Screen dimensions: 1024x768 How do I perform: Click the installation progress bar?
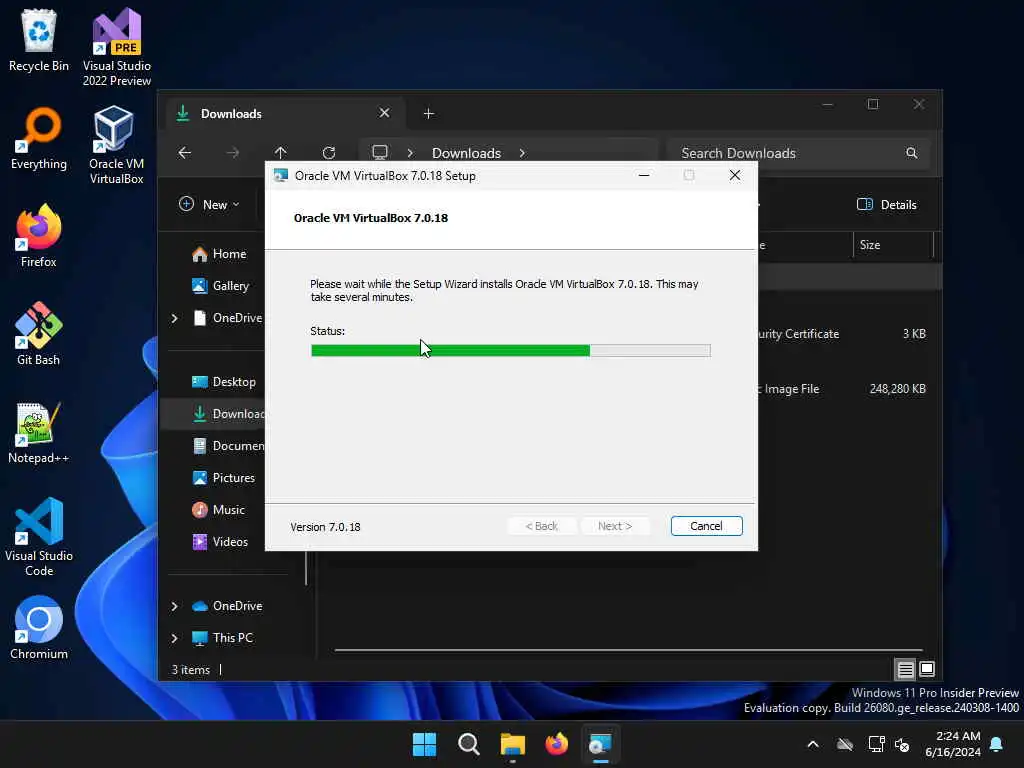click(x=511, y=351)
